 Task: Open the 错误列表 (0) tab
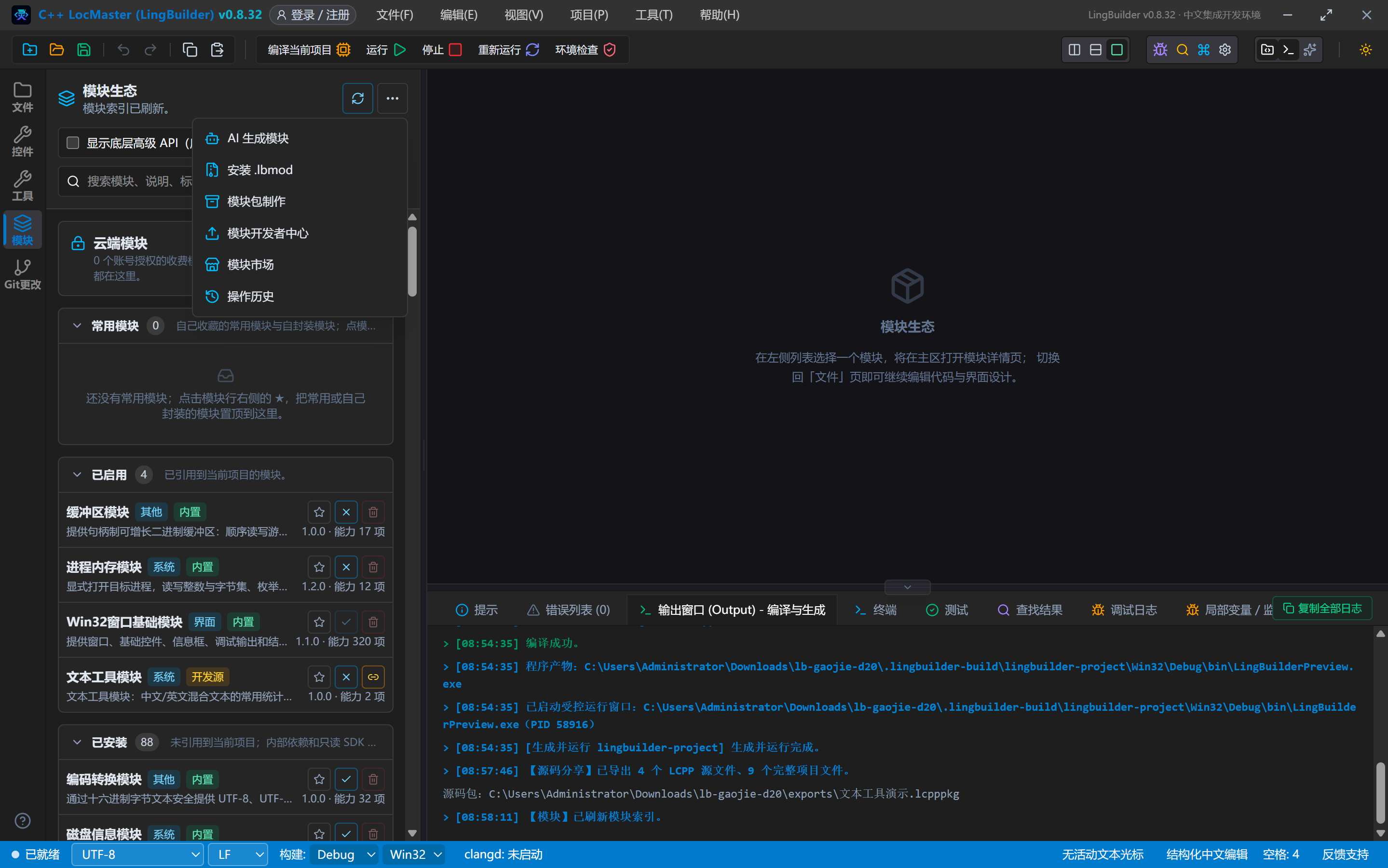568,610
